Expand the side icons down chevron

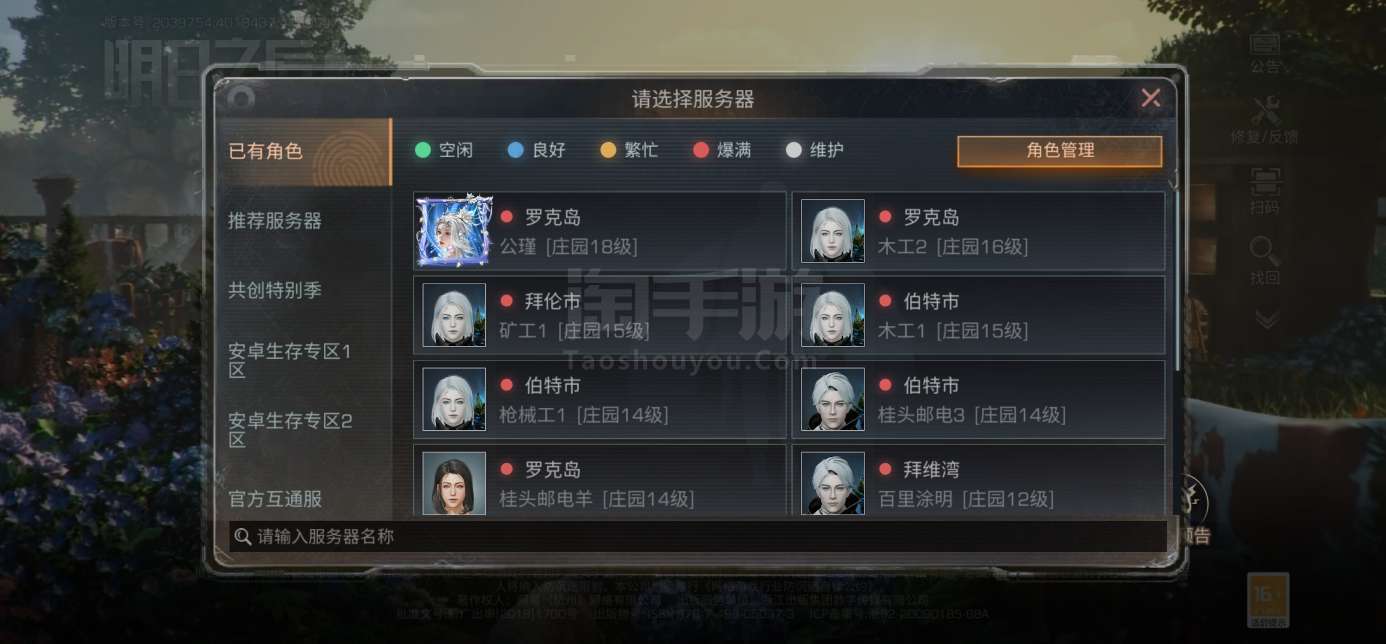click(1266, 320)
